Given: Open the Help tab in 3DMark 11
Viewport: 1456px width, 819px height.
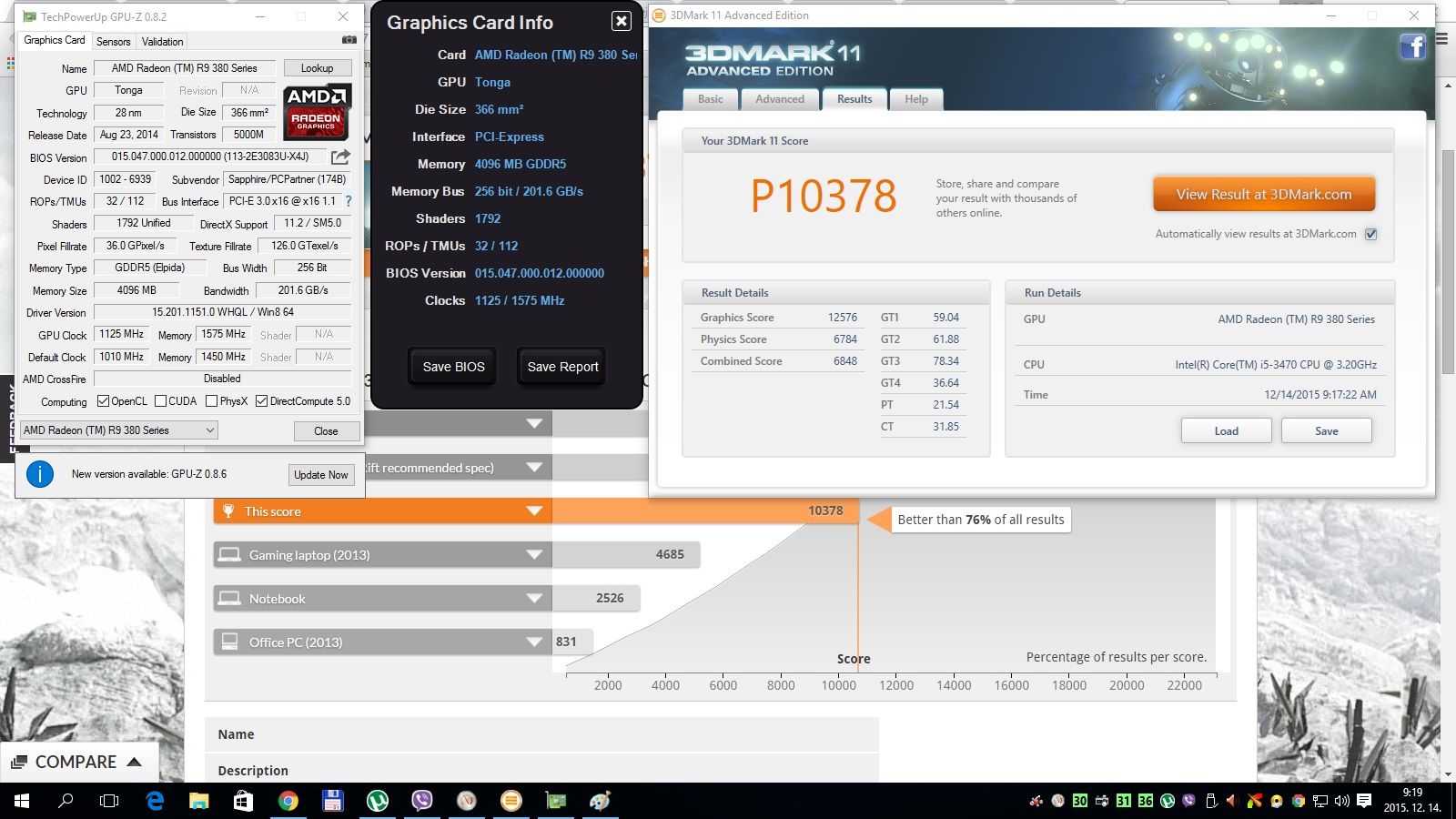Looking at the screenshot, I should pos(916,99).
